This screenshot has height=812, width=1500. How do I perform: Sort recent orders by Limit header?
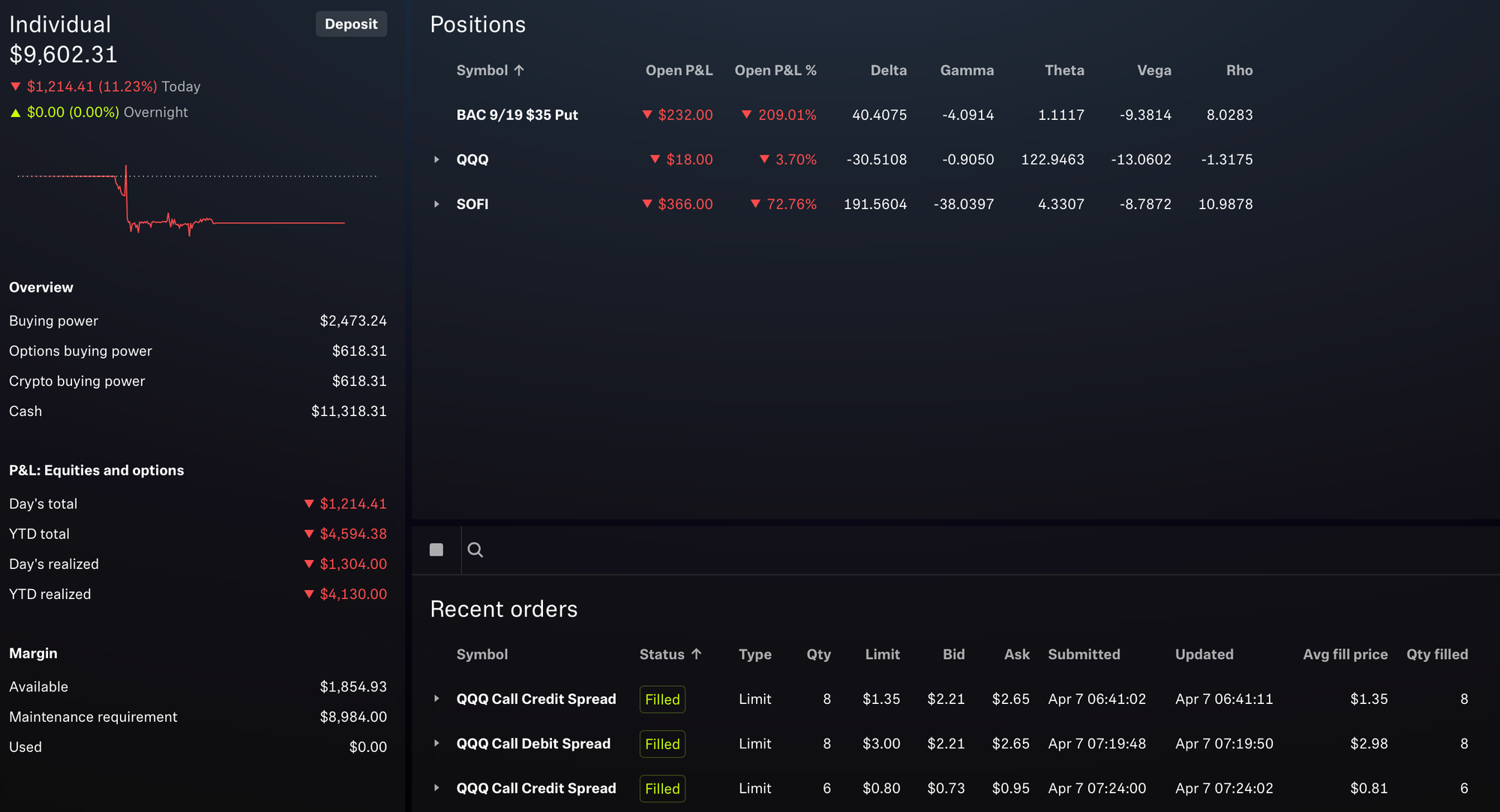882,655
